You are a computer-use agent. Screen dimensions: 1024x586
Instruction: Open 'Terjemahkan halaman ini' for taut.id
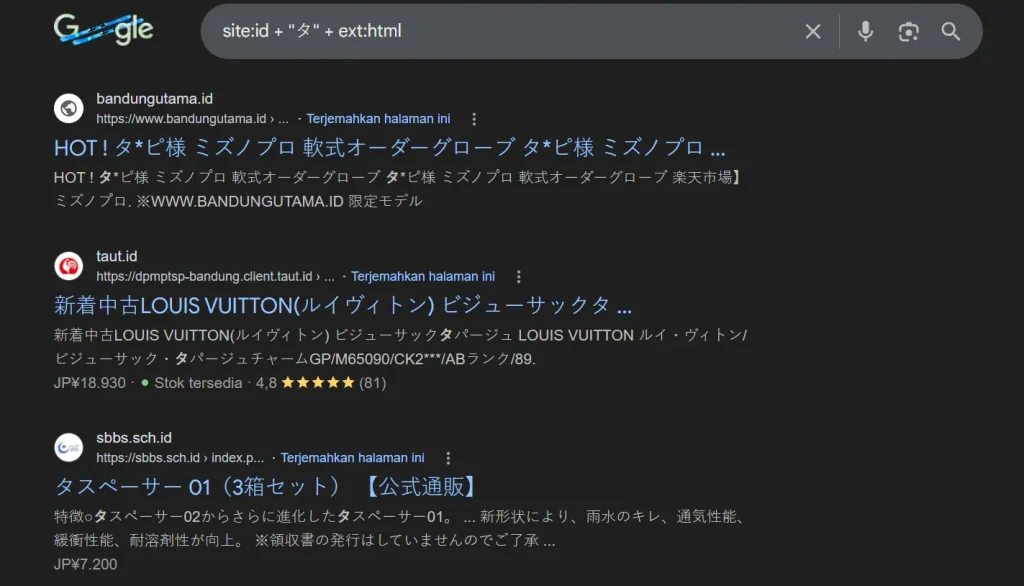[424, 276]
